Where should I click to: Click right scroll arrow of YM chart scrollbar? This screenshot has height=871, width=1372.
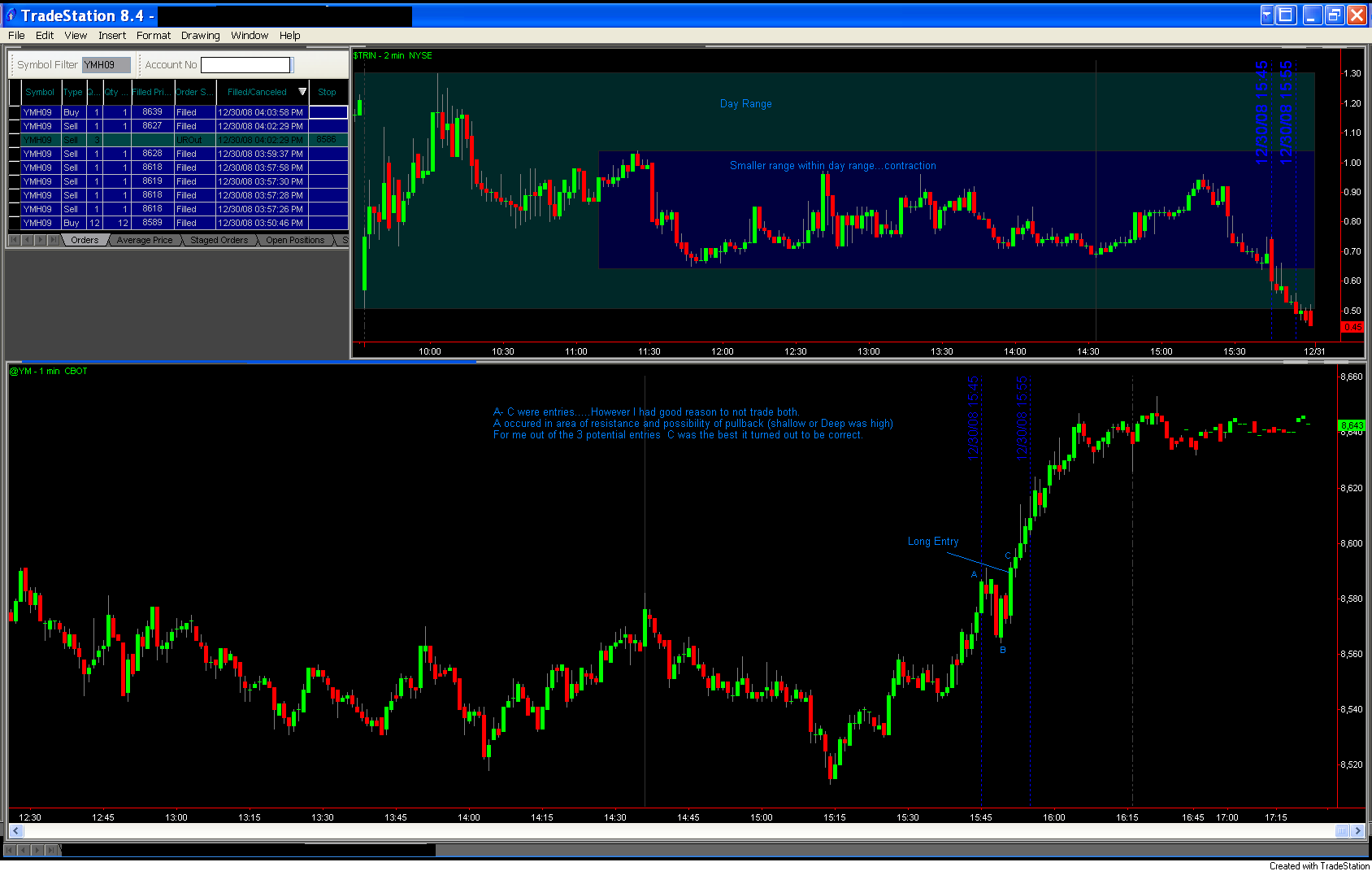(x=1357, y=830)
